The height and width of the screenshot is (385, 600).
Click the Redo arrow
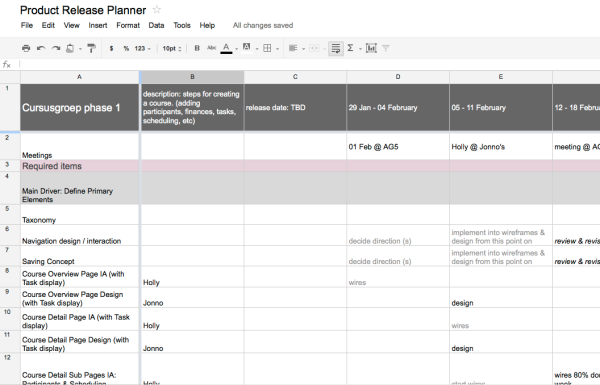[x=56, y=48]
